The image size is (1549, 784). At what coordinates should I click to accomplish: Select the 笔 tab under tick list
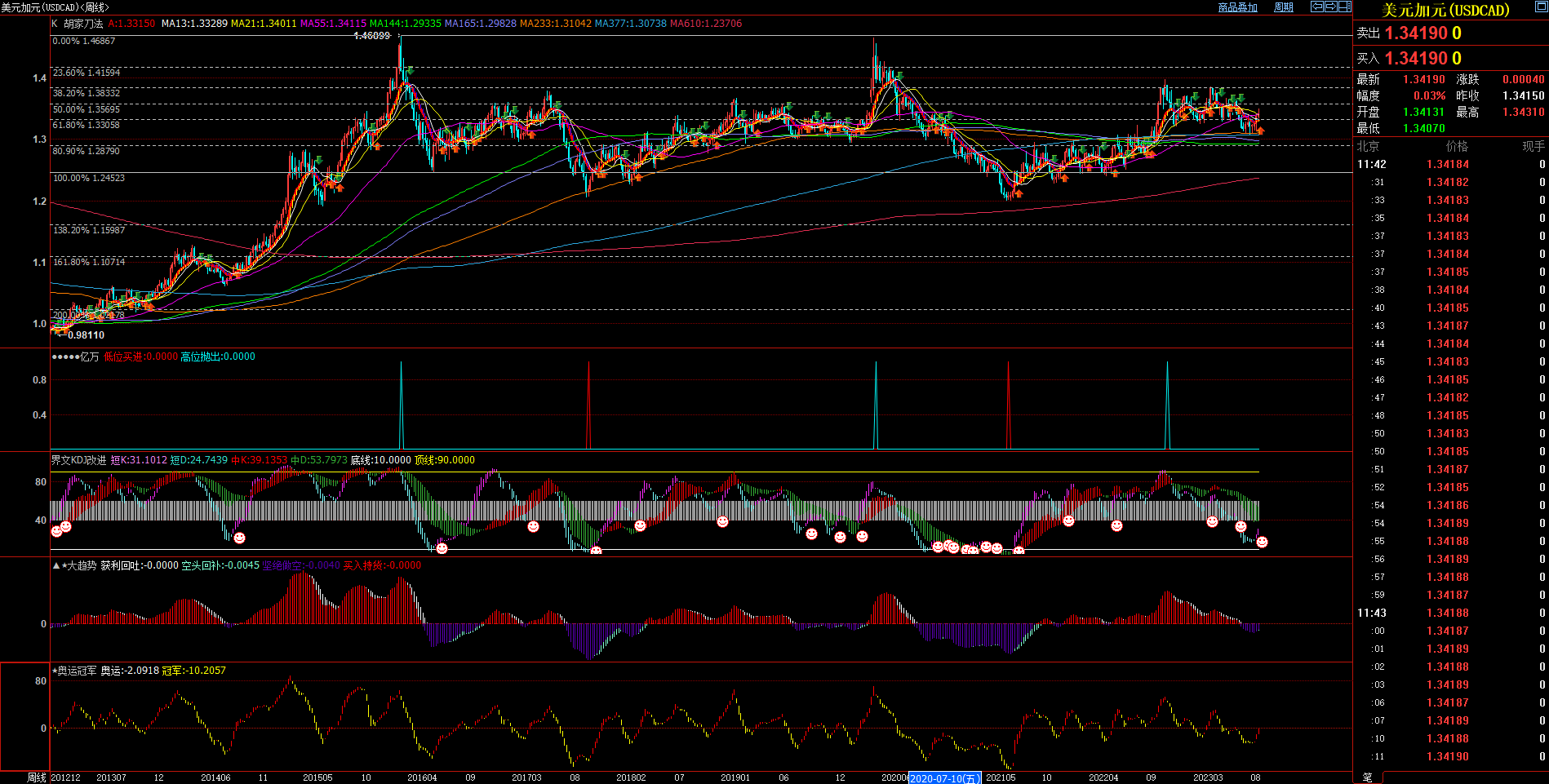coord(1368,777)
